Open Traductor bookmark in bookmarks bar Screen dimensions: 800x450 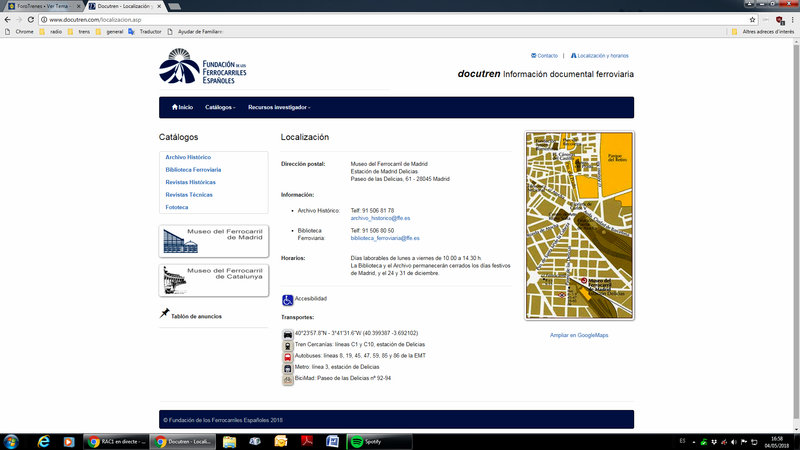tap(145, 32)
